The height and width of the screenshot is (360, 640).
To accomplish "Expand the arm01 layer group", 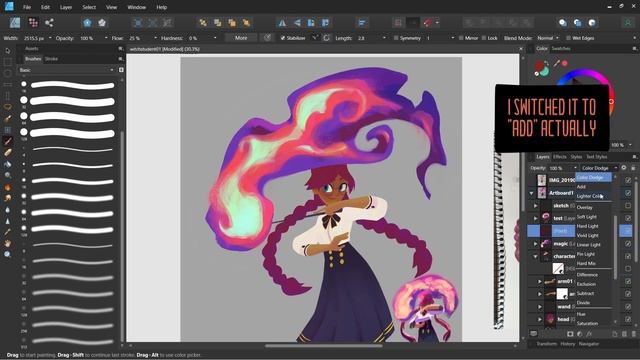I will pyautogui.click(x=540, y=281).
